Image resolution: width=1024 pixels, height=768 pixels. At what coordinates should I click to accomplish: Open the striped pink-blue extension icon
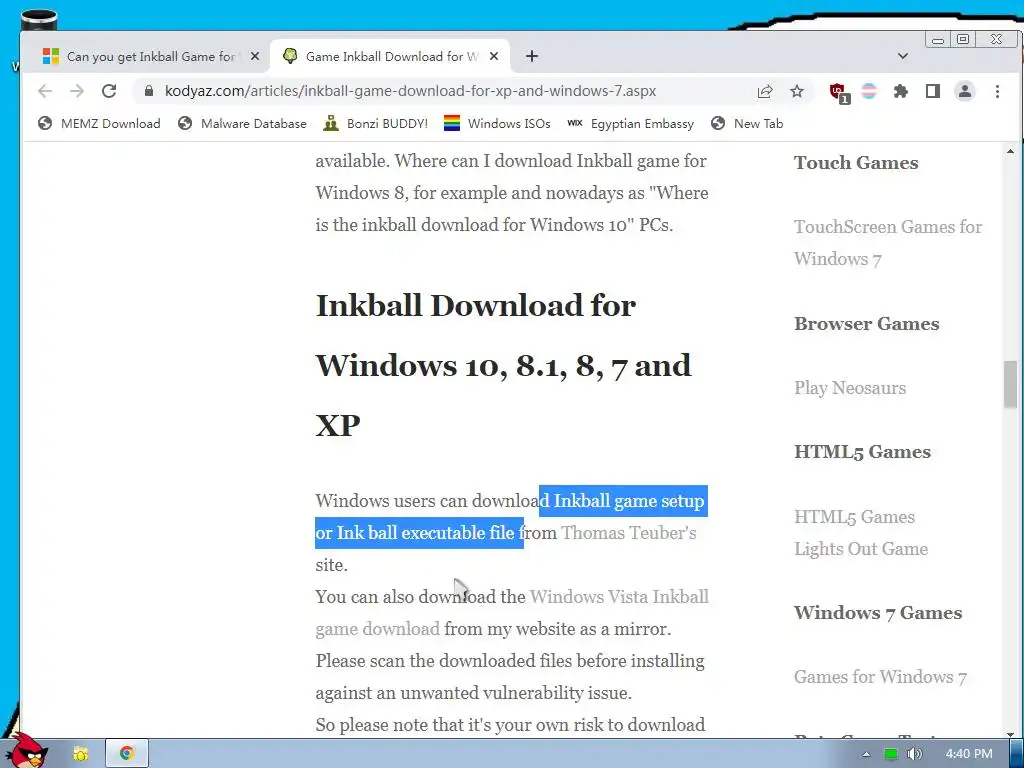(869, 91)
